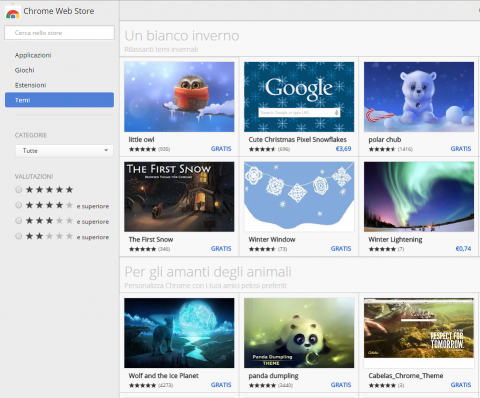
Task: Click the star rating under panda dumpling
Action: [262, 385]
